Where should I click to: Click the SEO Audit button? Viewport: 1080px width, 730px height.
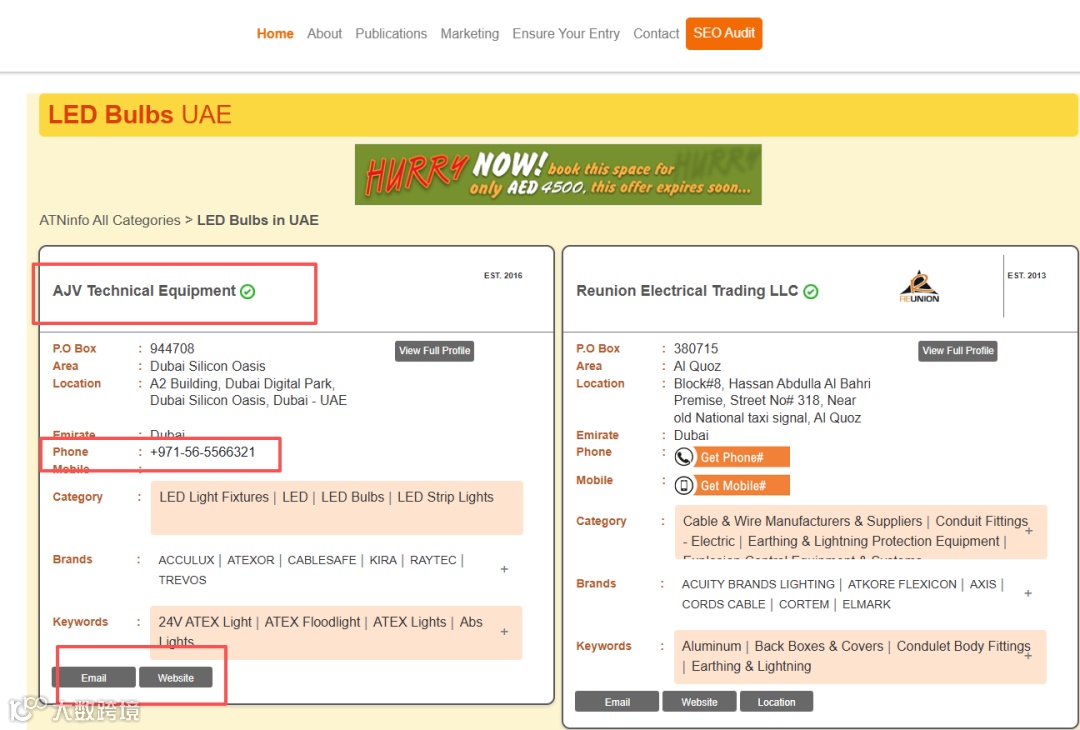click(x=724, y=33)
